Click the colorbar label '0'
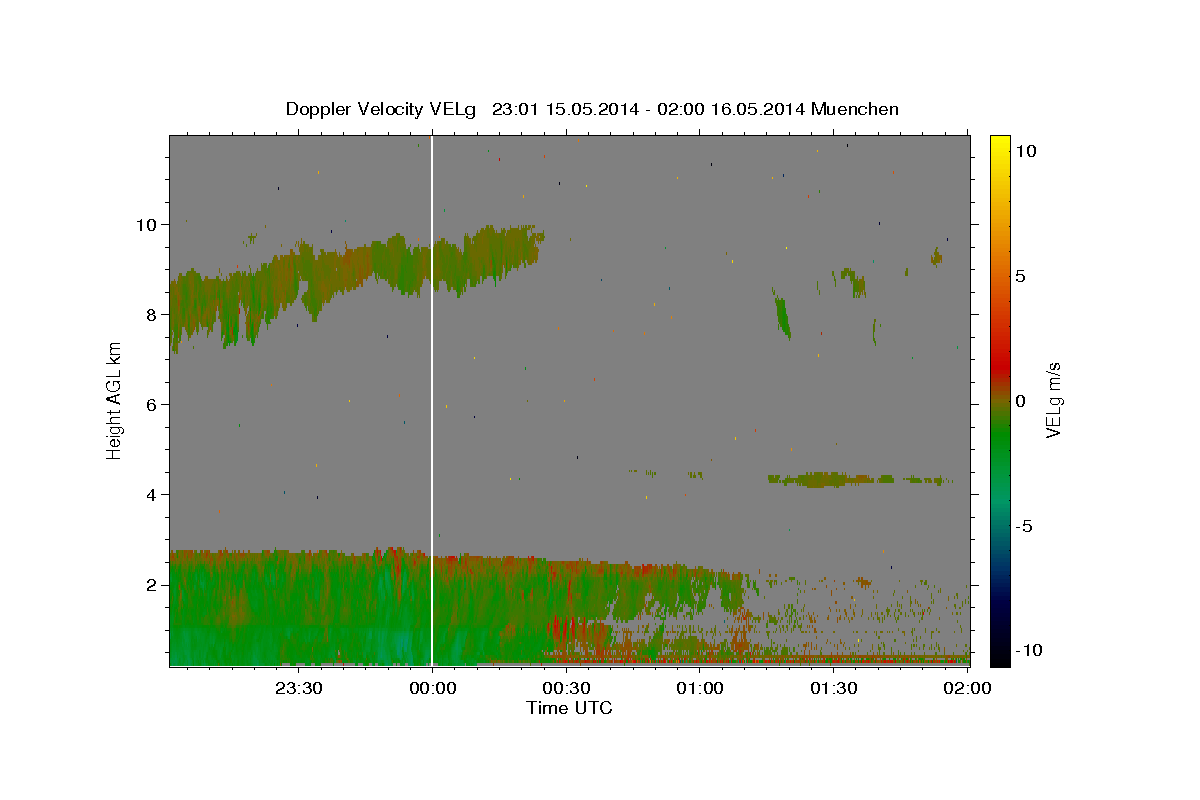 click(1020, 401)
